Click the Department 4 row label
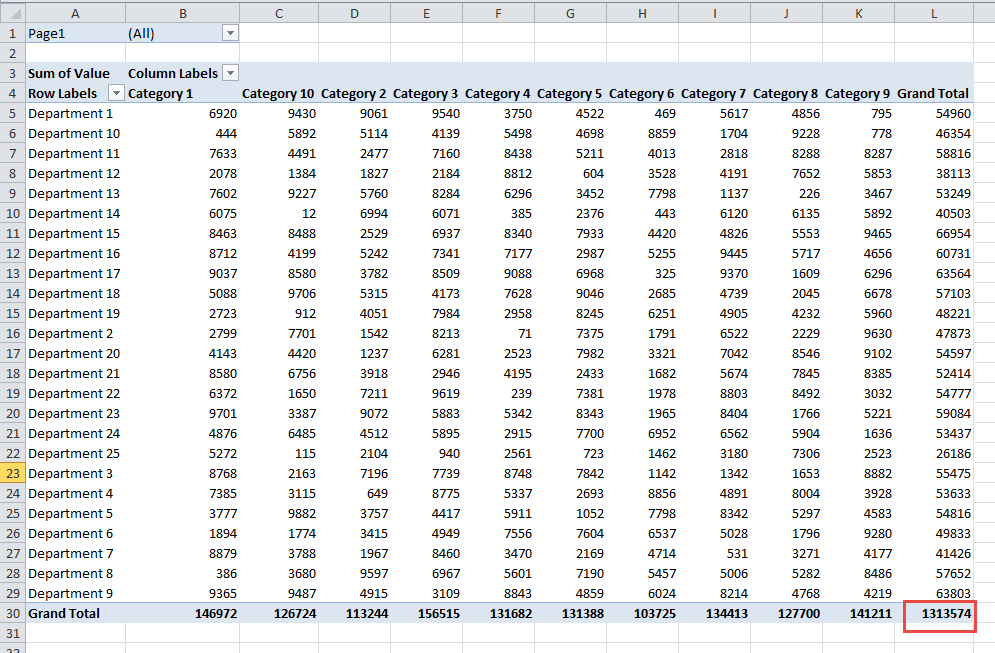The height and width of the screenshot is (653, 995). pos(75,493)
